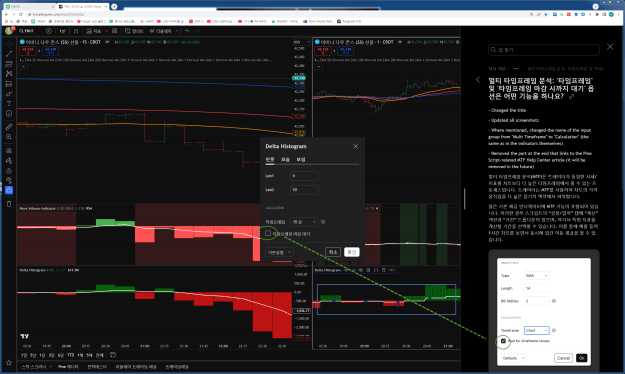The image size is (625, 374).
Task: Click the user profile avatar icon
Action: coord(9,31)
